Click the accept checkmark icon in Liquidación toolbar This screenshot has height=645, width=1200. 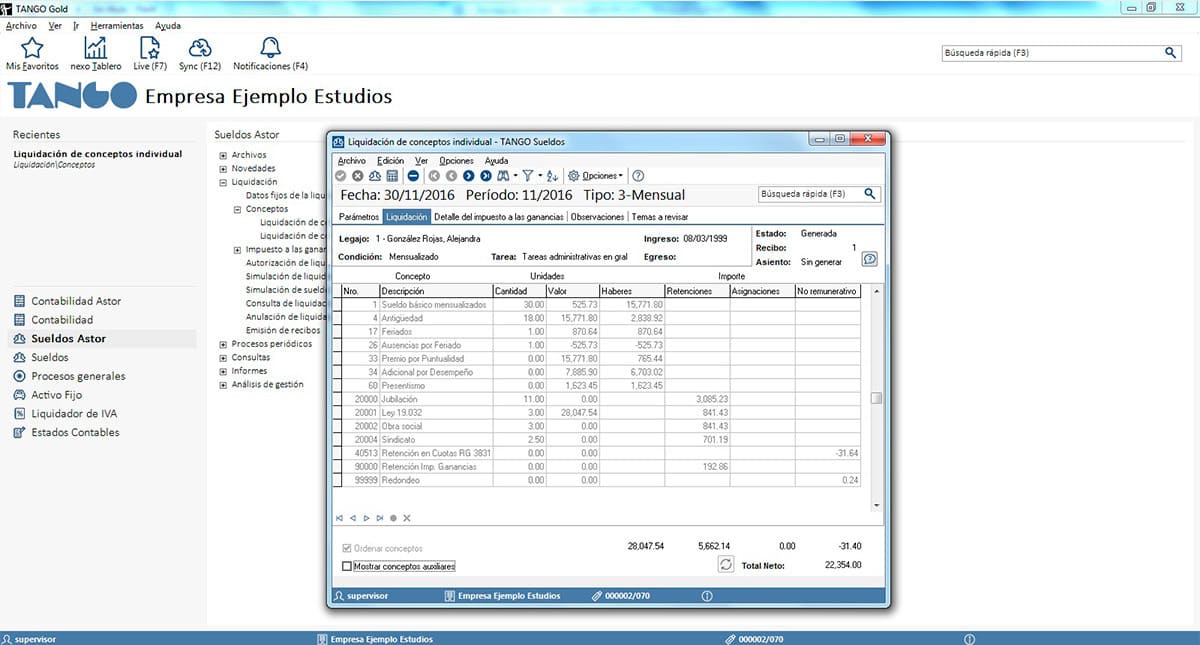pyautogui.click(x=341, y=175)
